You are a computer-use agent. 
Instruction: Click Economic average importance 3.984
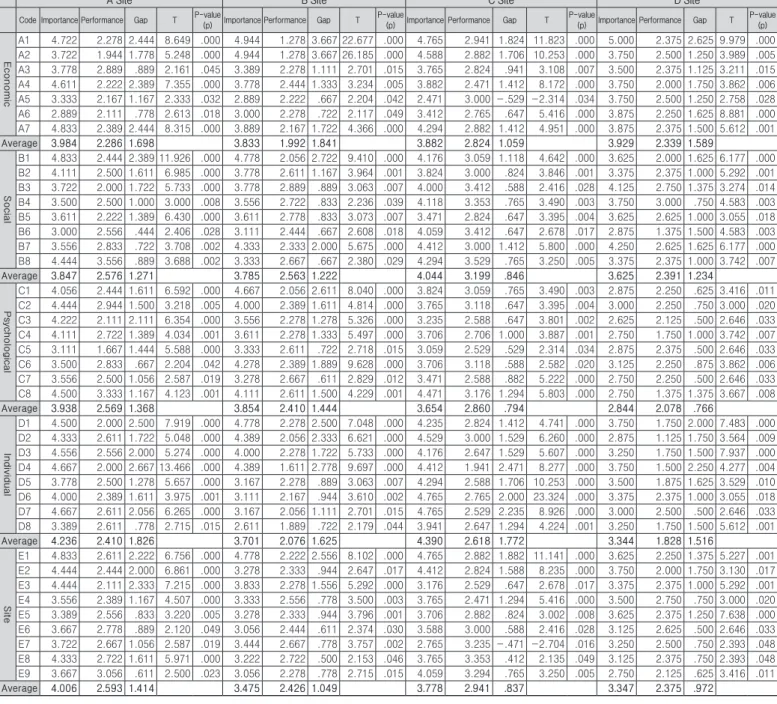(x=64, y=143)
